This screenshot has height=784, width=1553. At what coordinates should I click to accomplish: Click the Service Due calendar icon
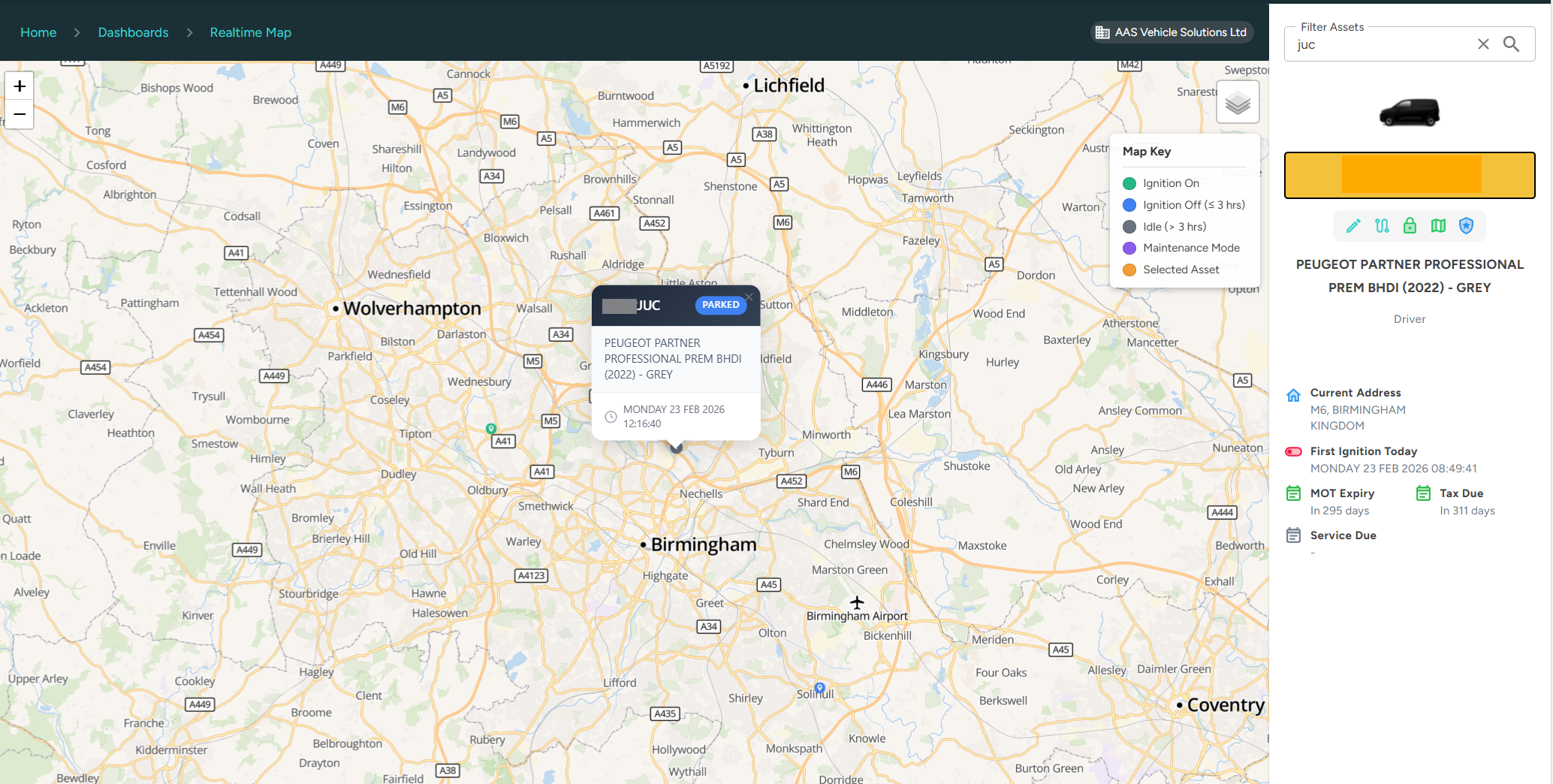1293,535
